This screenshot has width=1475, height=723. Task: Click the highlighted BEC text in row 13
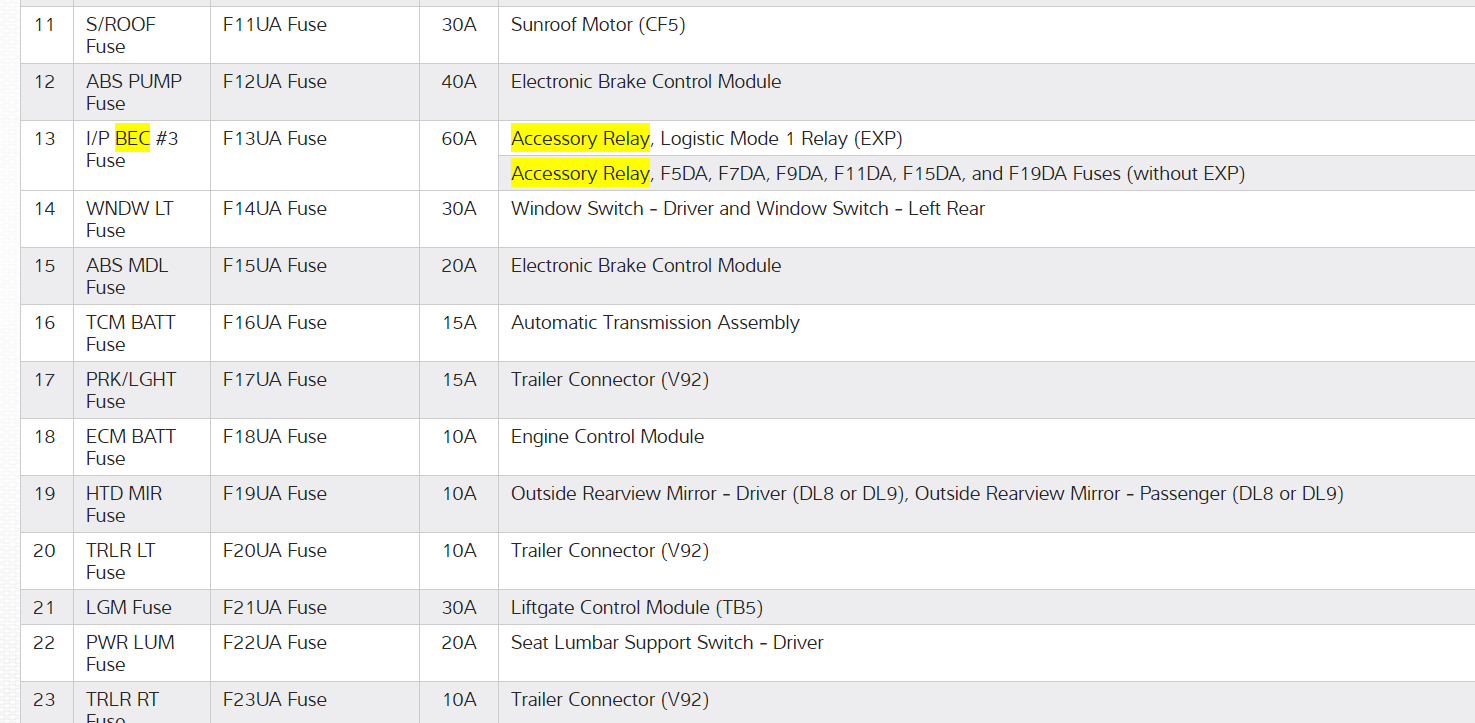point(132,138)
